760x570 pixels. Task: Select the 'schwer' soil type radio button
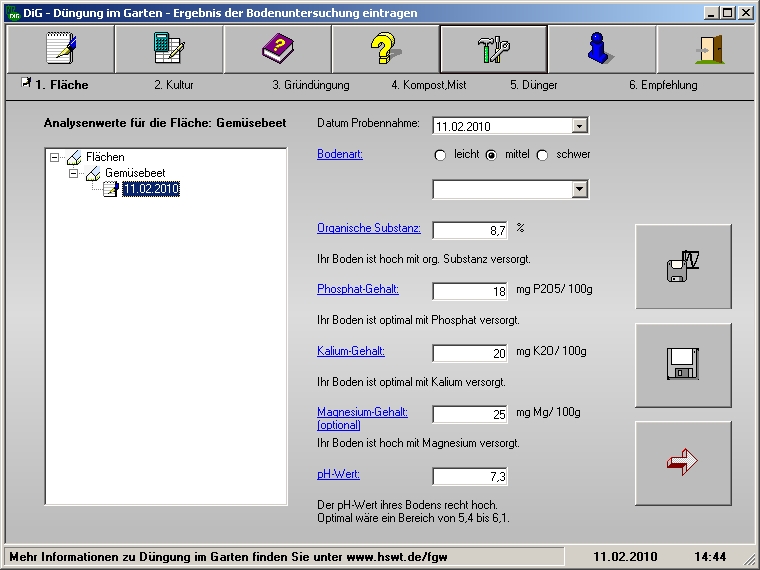pyautogui.click(x=543, y=155)
